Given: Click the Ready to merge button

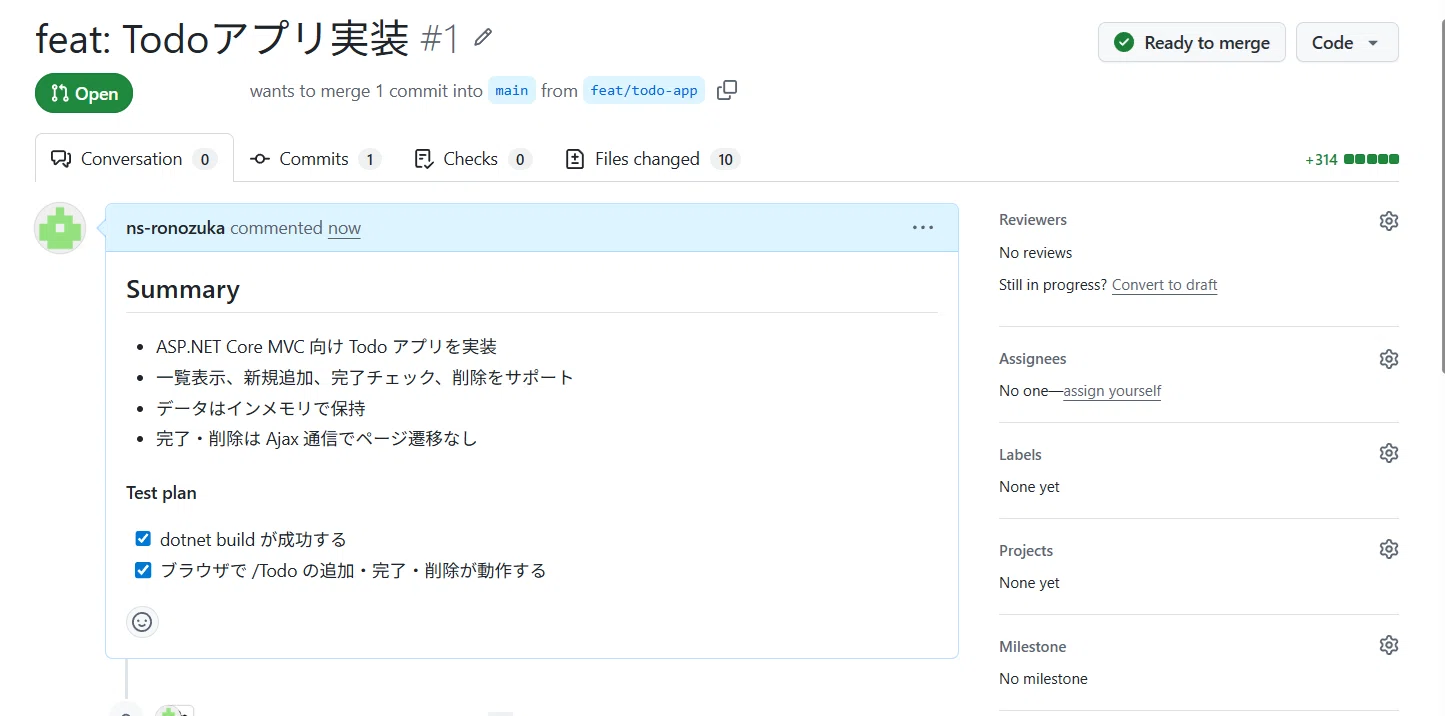Looking at the screenshot, I should point(1192,42).
